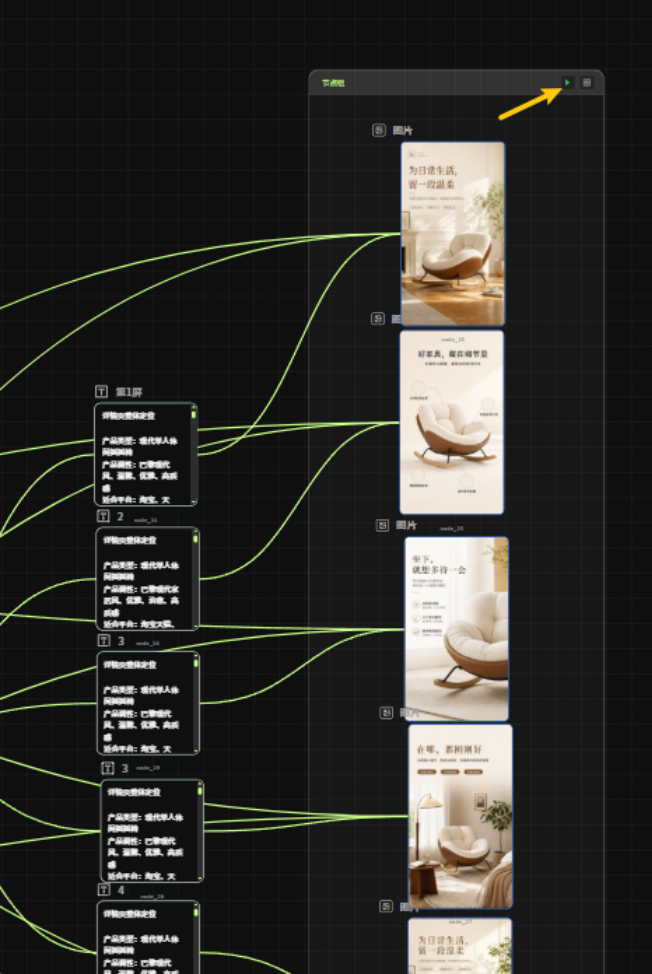Click the 第1屏 node title label

click(129, 392)
